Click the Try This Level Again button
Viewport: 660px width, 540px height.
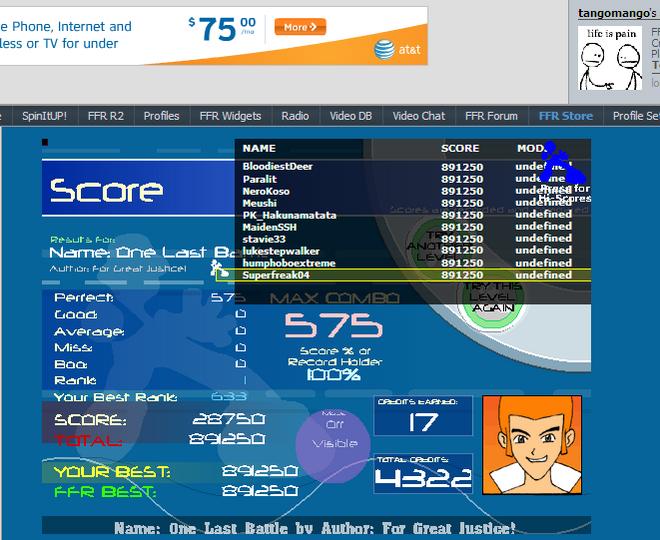pyautogui.click(x=492, y=297)
